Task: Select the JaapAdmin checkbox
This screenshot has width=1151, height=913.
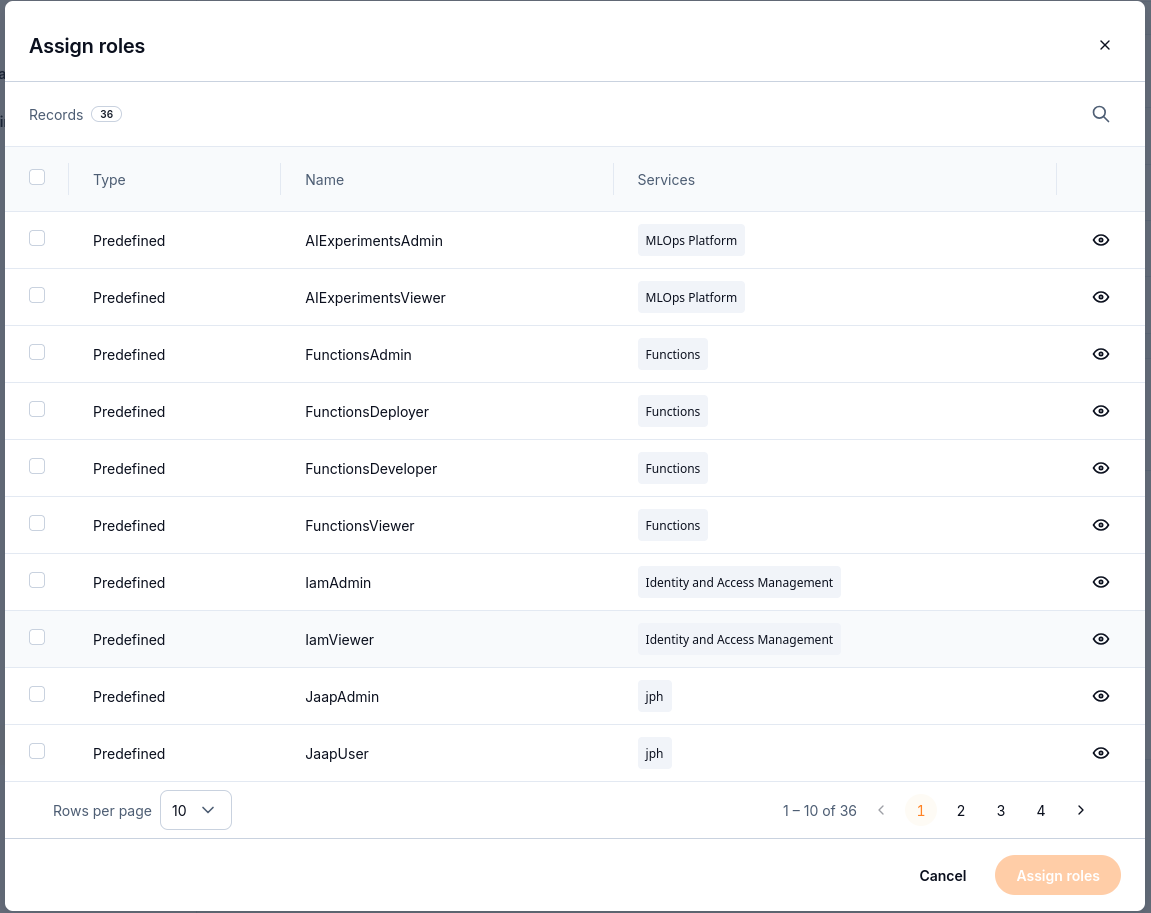Action: [37, 694]
